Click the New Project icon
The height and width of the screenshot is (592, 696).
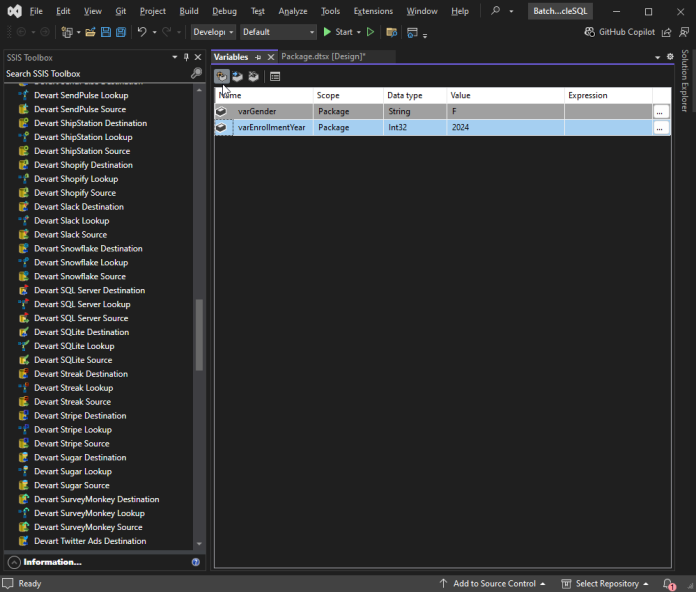pyautogui.click(x=67, y=32)
